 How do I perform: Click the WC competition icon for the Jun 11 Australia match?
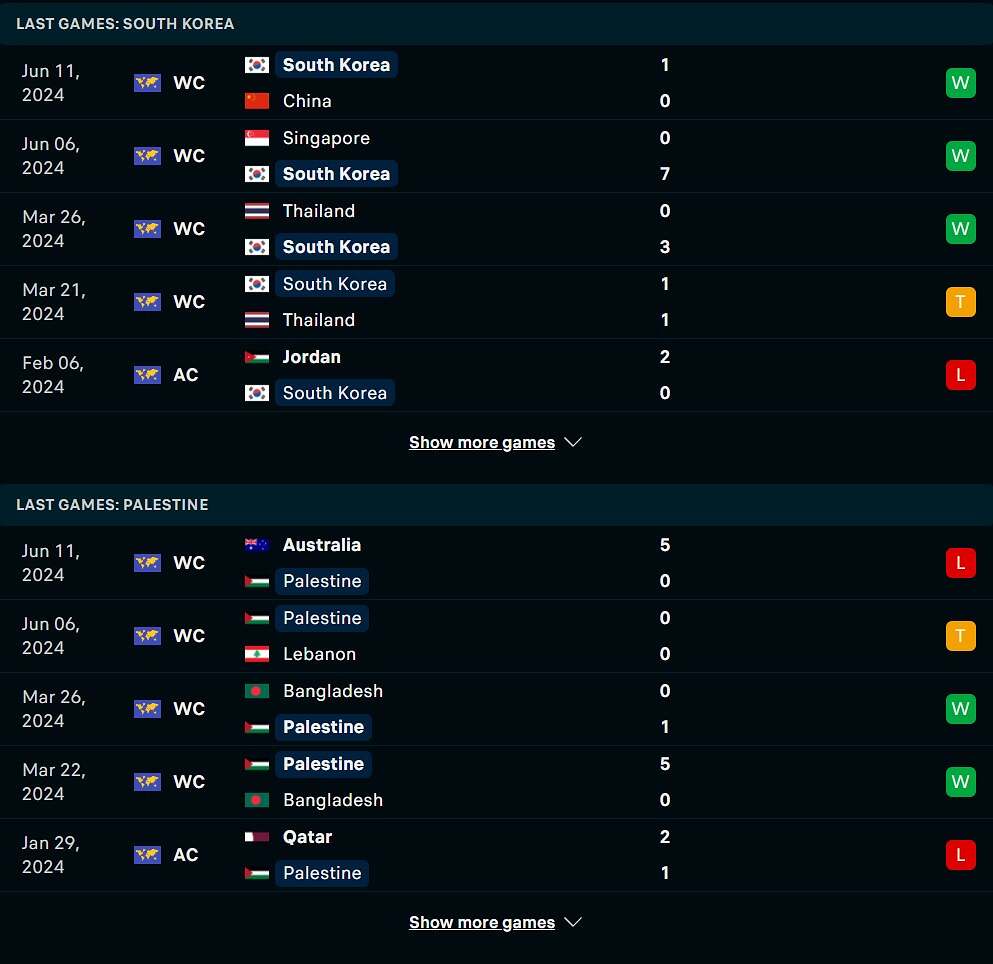pos(147,562)
